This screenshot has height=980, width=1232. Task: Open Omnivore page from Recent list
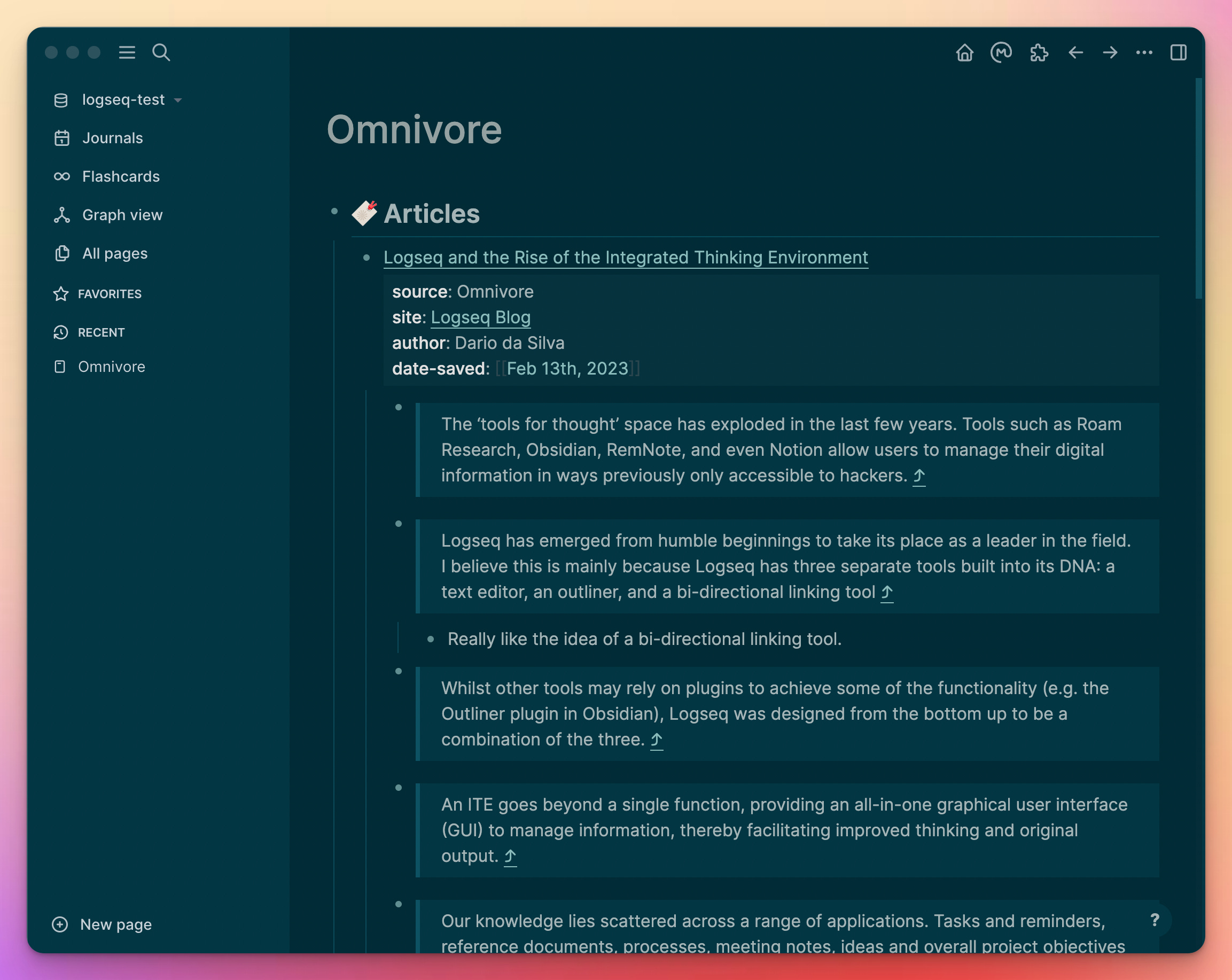pos(112,367)
